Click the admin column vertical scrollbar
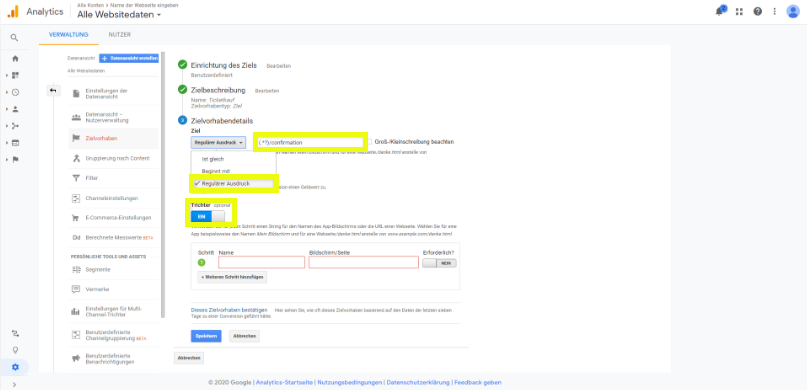Image resolution: width=807 pixels, height=390 pixels. point(163,185)
